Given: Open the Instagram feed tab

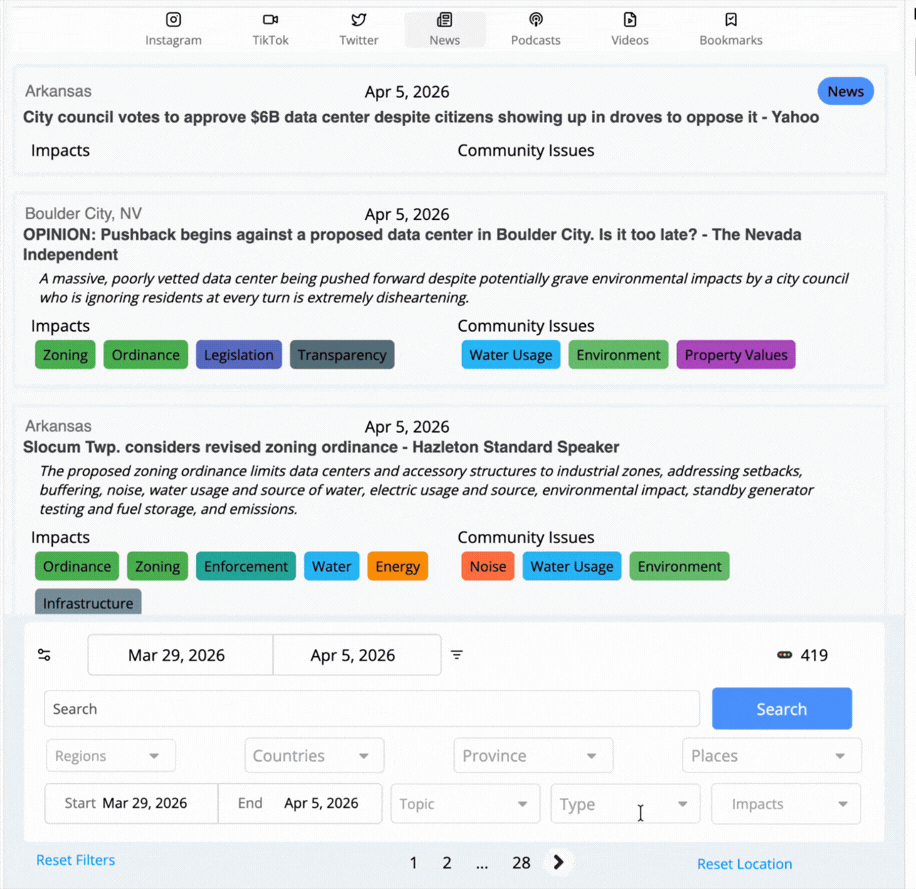Looking at the screenshot, I should 173,29.
